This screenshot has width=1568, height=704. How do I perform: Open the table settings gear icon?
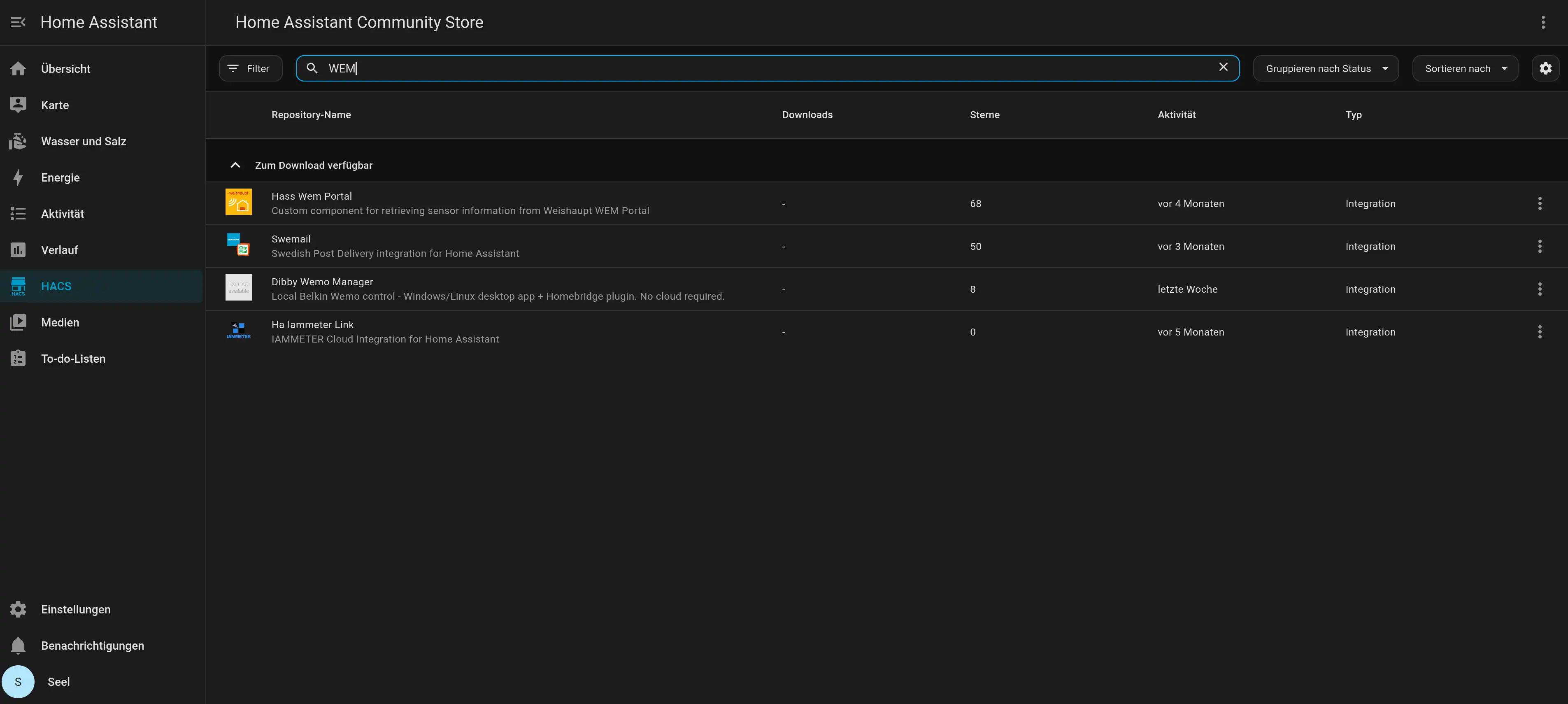pos(1545,68)
